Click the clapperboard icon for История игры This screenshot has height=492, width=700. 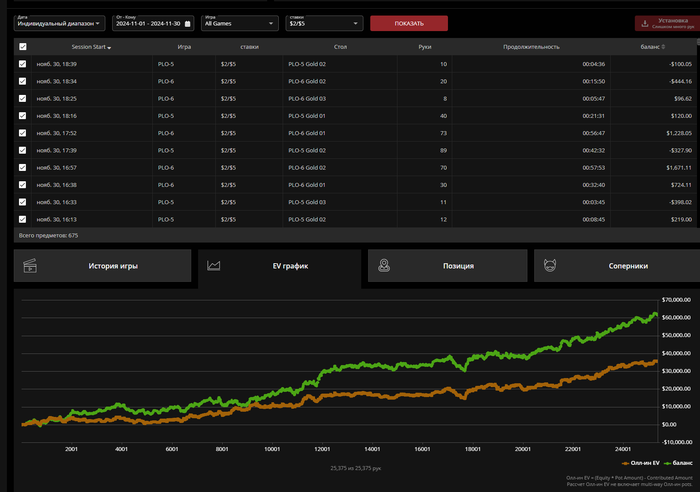point(30,266)
